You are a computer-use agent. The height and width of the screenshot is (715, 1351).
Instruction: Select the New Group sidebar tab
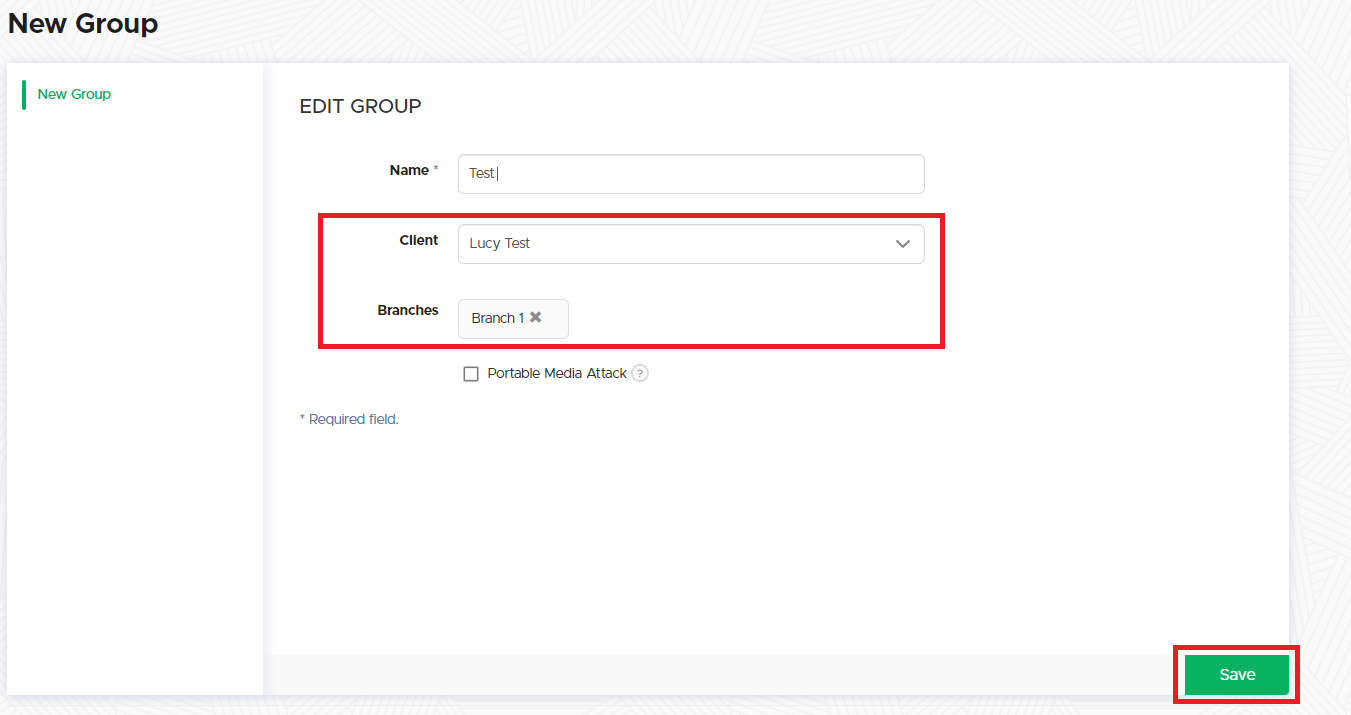point(74,94)
